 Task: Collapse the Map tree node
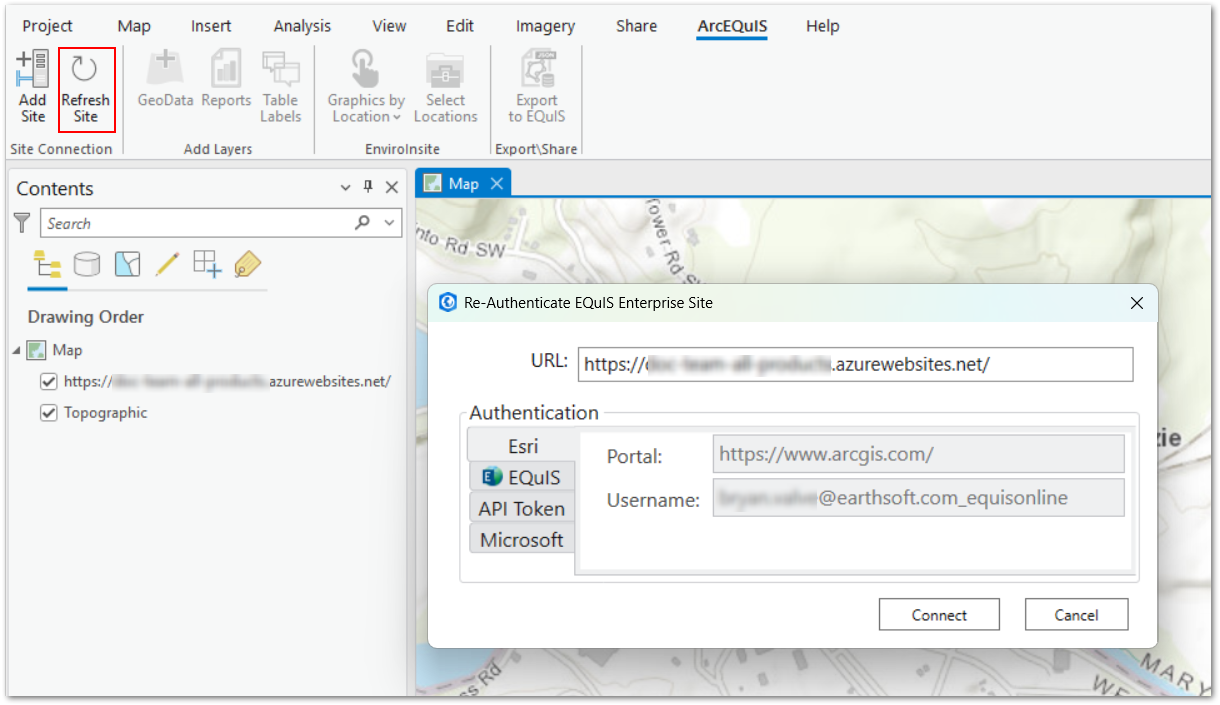point(17,350)
